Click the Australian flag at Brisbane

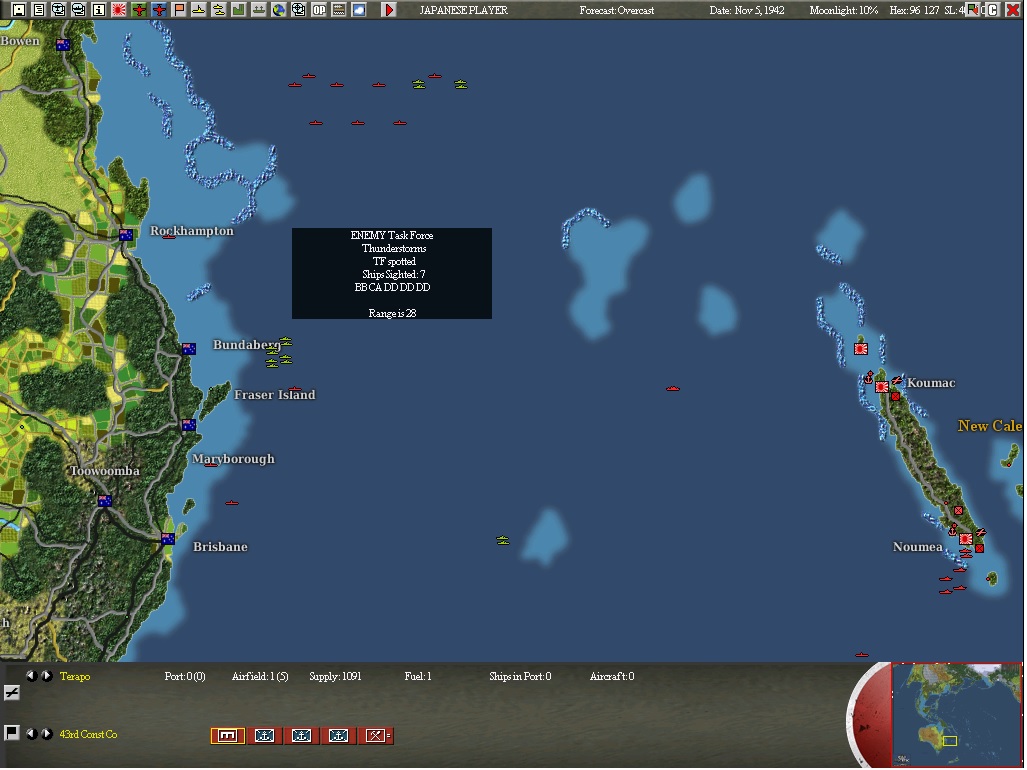168,539
